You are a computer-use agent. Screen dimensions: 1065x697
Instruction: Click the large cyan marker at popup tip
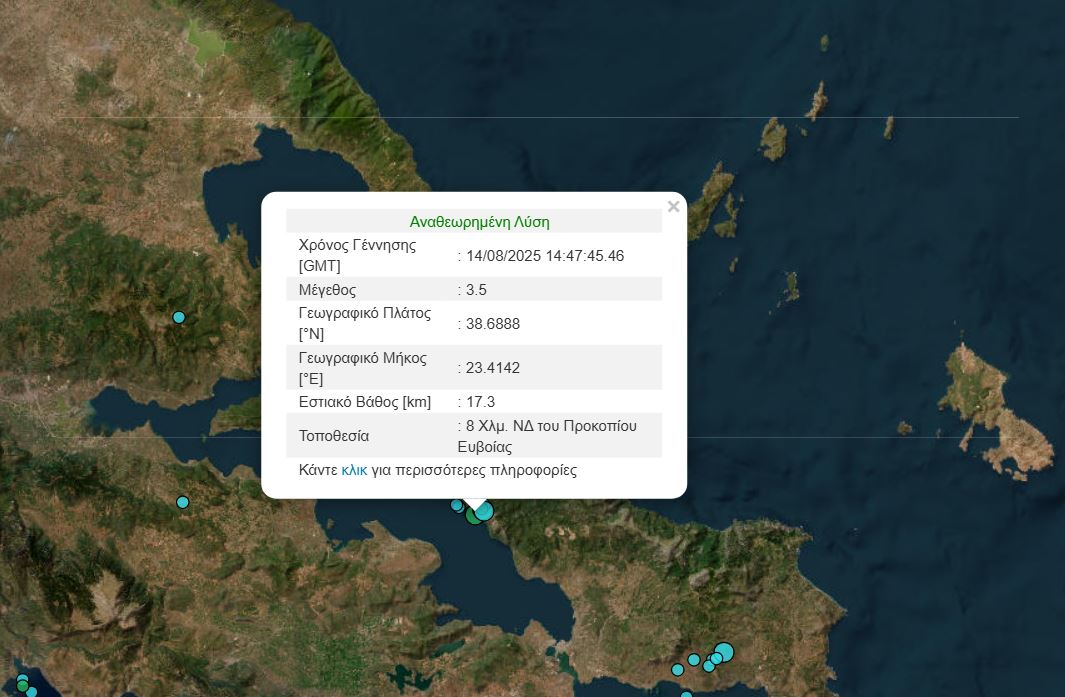tap(484, 511)
